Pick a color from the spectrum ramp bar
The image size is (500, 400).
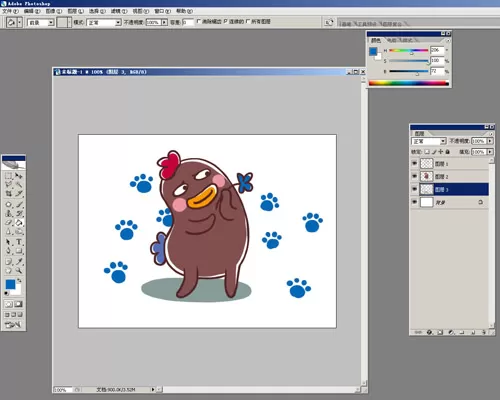coord(409,83)
